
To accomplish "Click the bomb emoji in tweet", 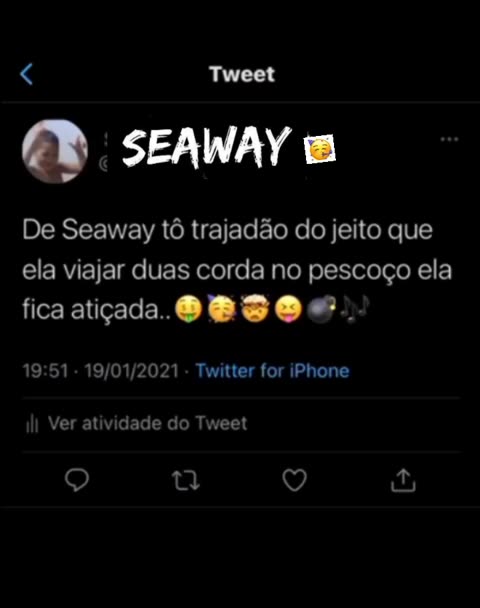I will [x=321, y=309].
